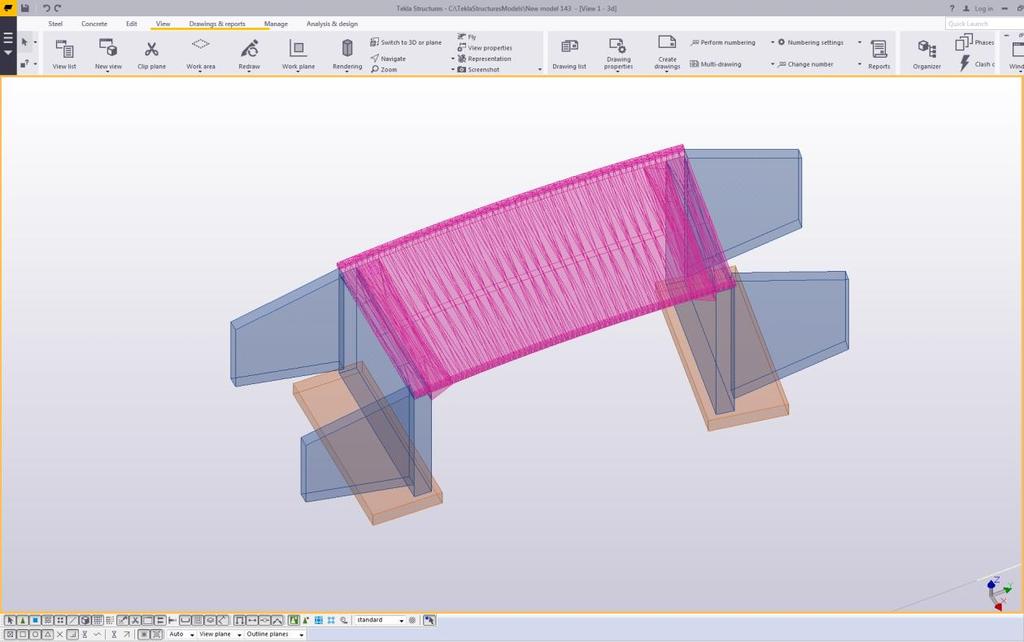Run the Clash check lightning icon
Screen dimensions: 1024x642
coord(965,63)
